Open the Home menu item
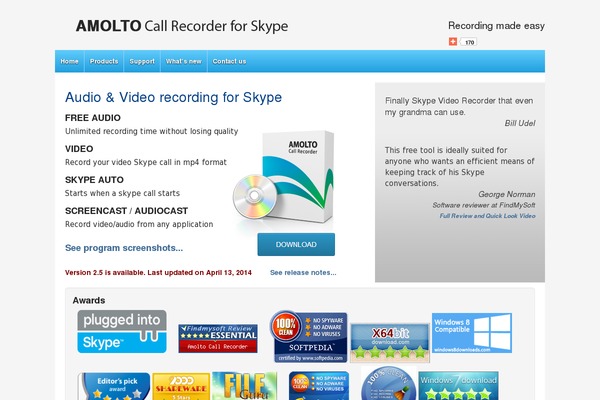The height and width of the screenshot is (400, 600). point(69,61)
